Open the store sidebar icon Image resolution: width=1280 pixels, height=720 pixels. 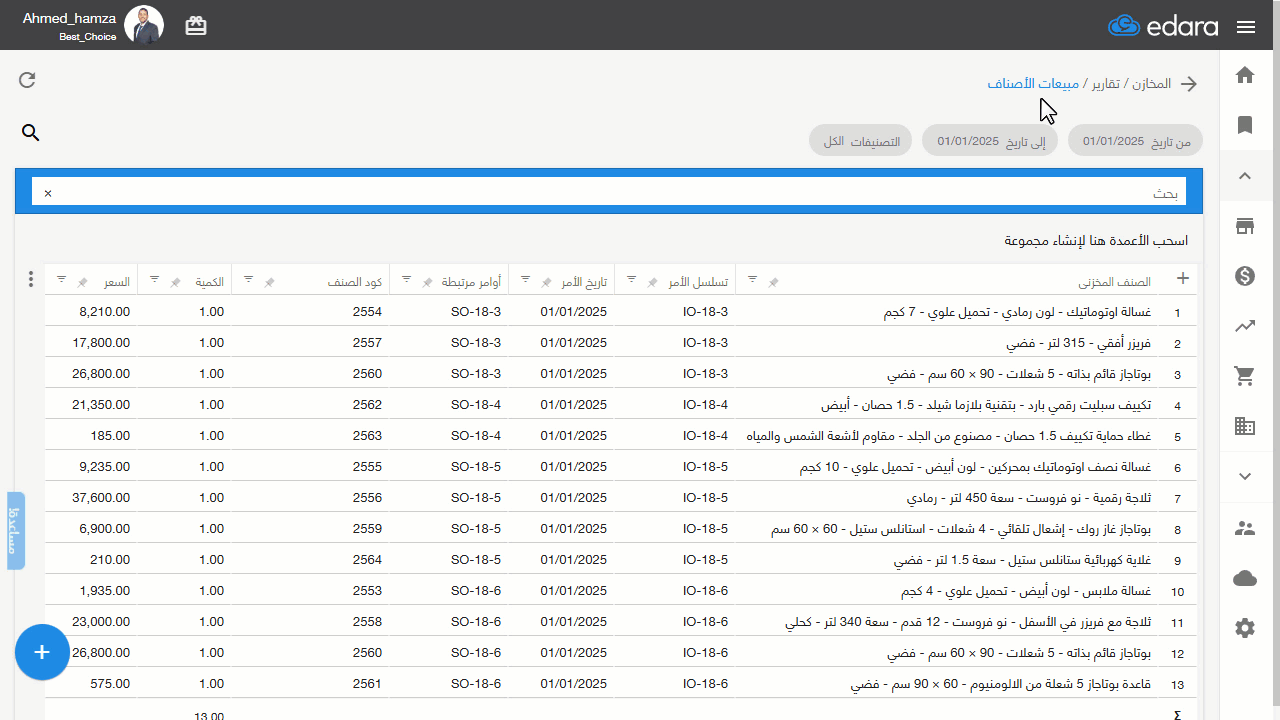pyautogui.click(x=1245, y=226)
